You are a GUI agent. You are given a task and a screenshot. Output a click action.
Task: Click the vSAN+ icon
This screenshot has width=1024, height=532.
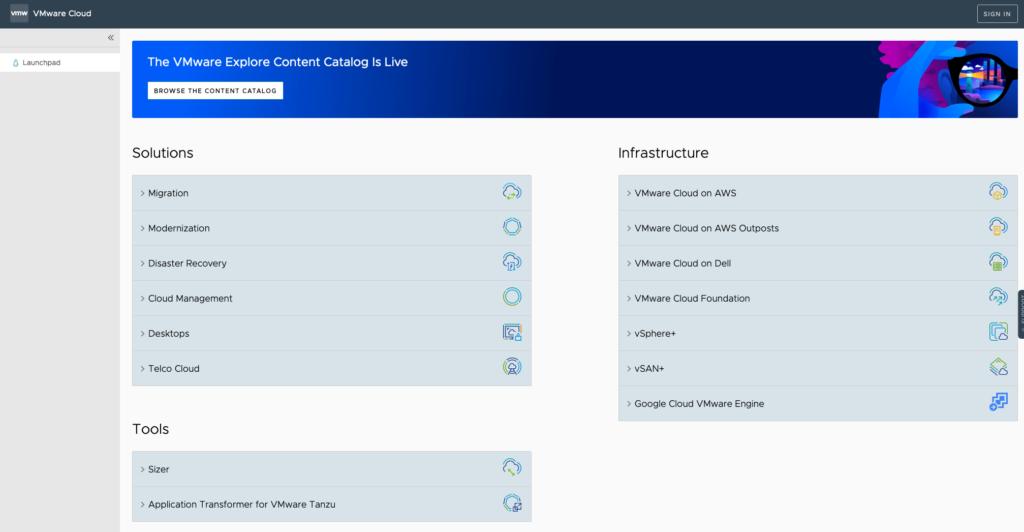[998, 368]
